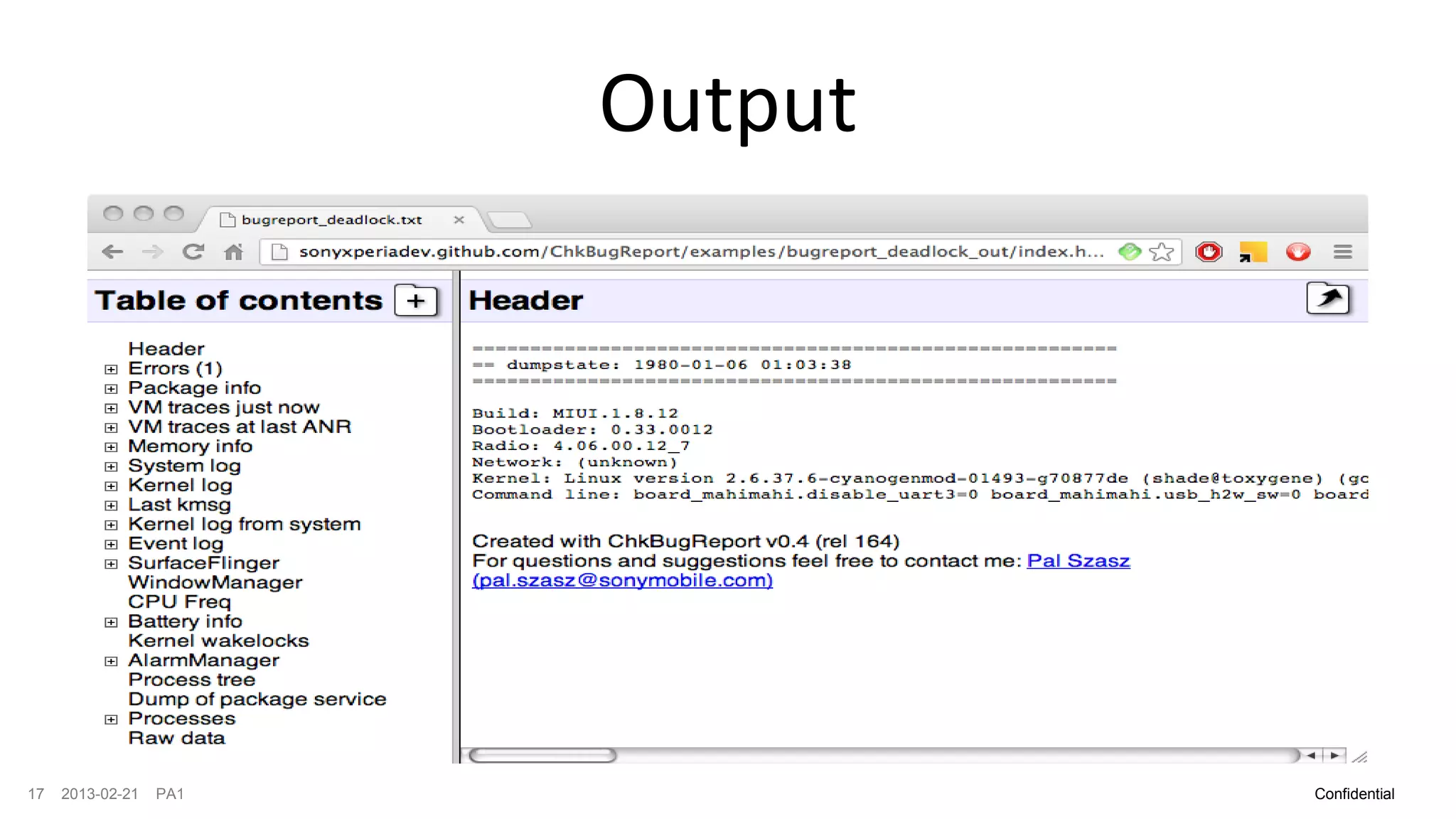Screen dimensions: 1456x819
Task: Expand the Kernel log node
Action: pyautogui.click(x=111, y=486)
